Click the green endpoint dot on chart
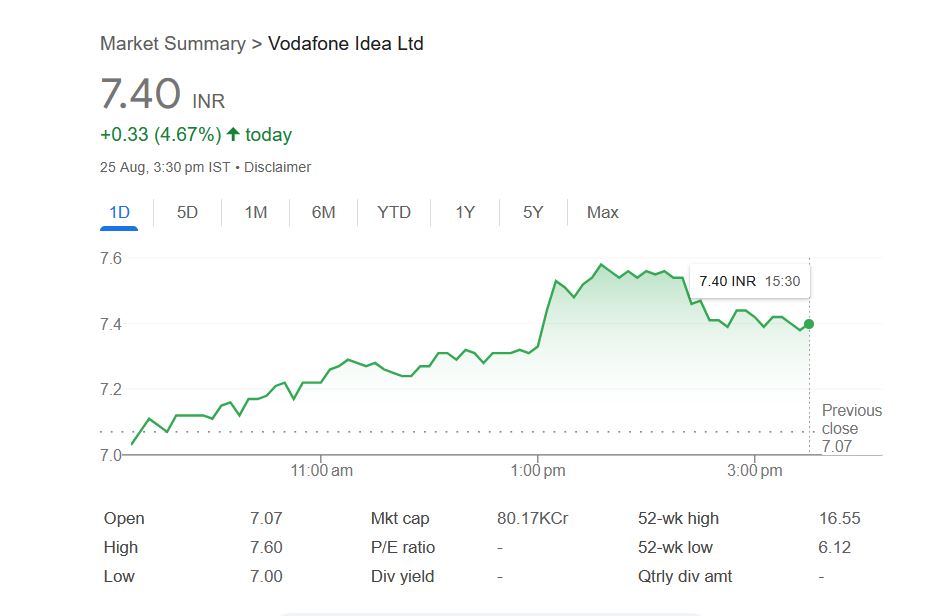 [x=808, y=324]
